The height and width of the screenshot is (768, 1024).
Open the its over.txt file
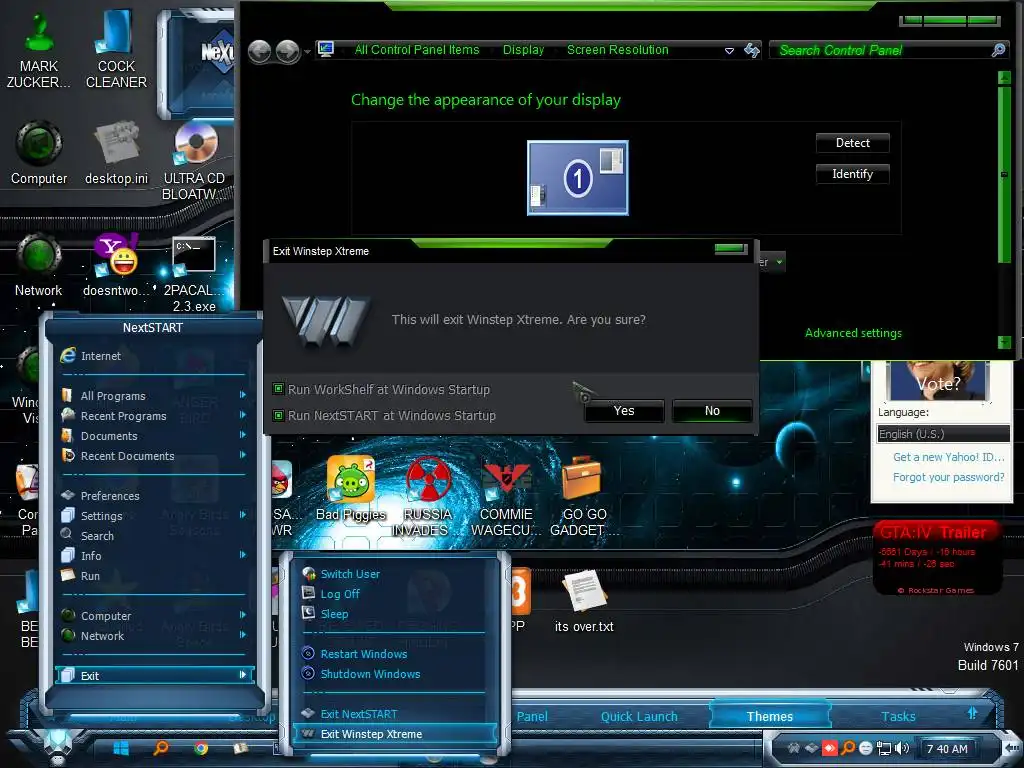tap(584, 601)
